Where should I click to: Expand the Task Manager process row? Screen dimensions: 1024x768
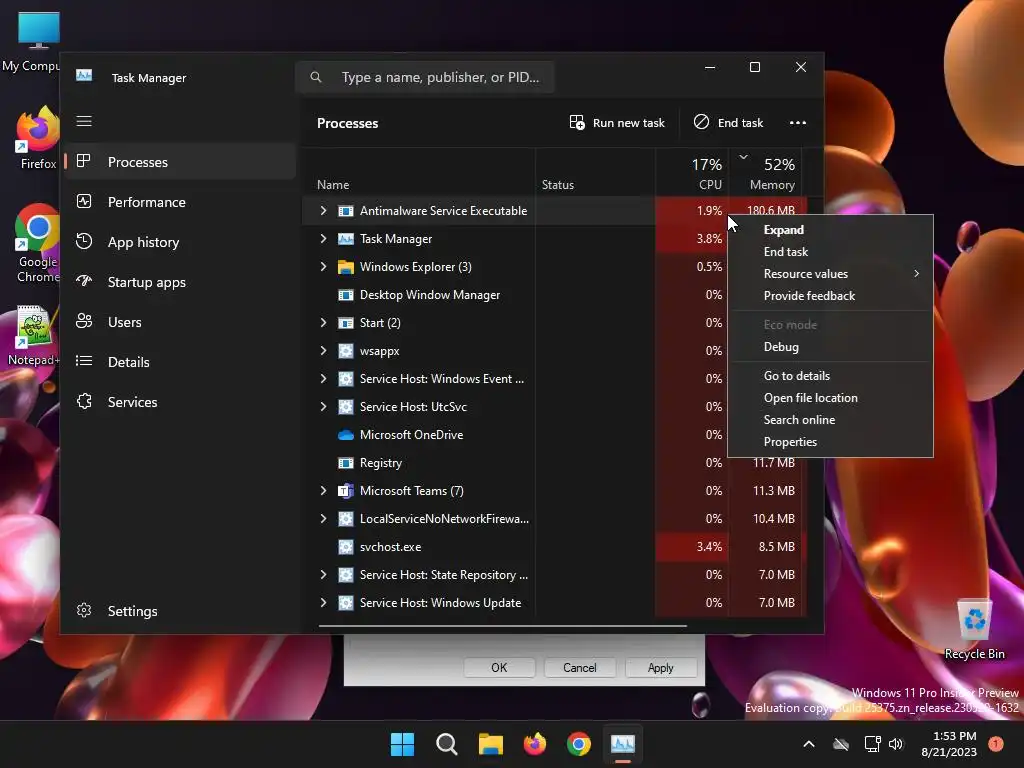coord(323,239)
